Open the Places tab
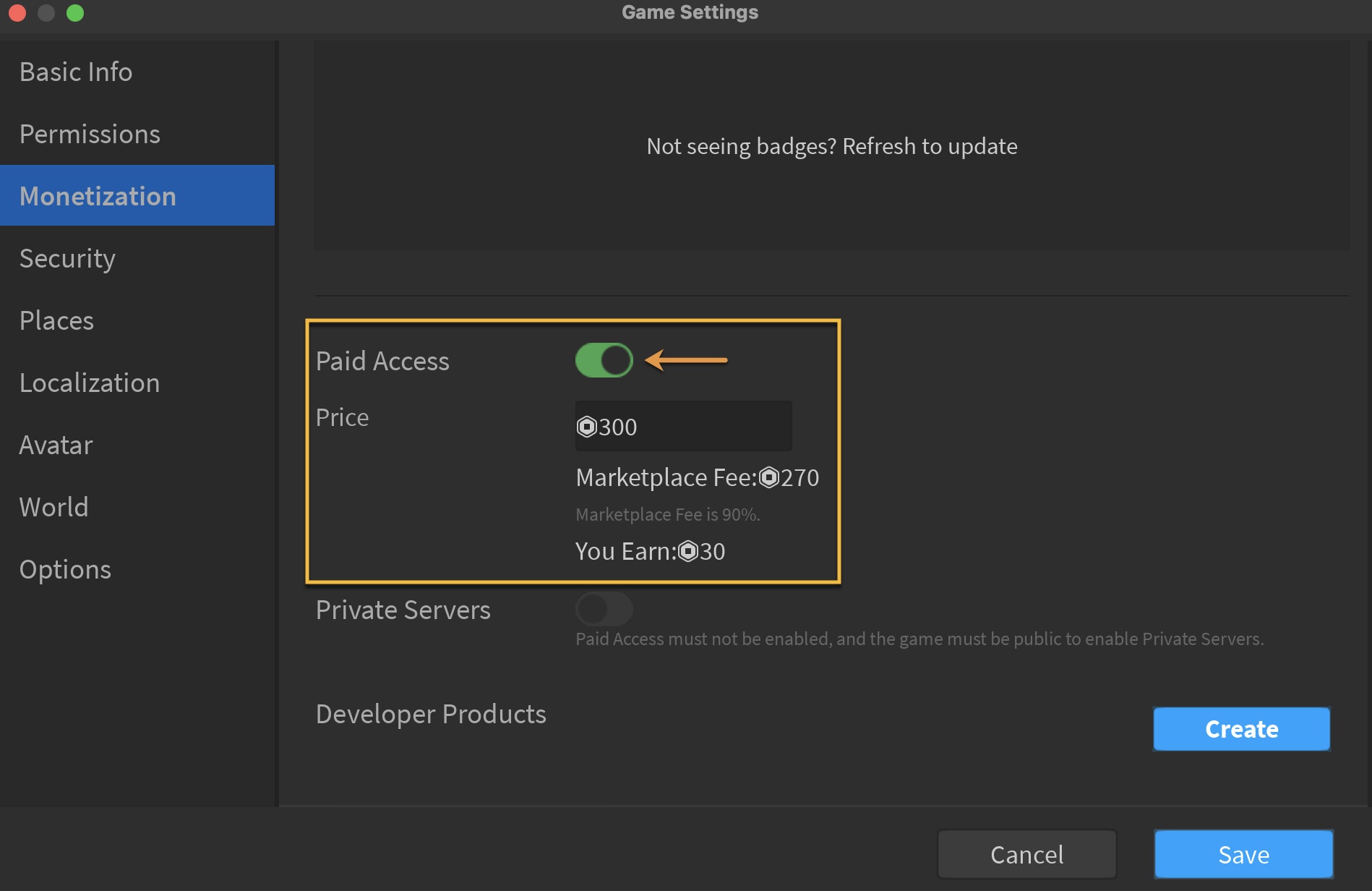This screenshot has width=1372, height=891. (x=56, y=321)
